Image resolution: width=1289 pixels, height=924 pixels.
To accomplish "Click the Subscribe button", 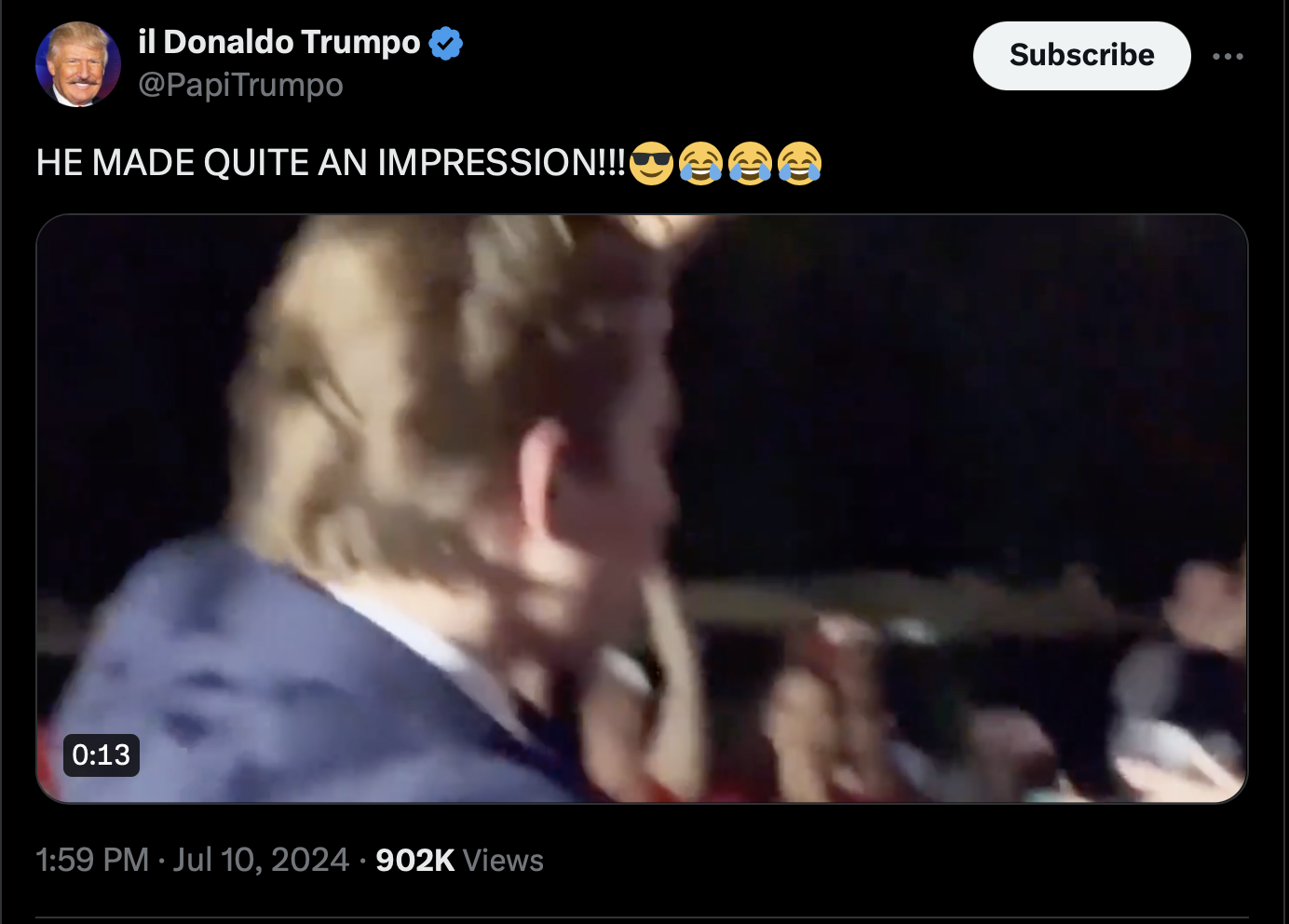I will pos(1081,56).
